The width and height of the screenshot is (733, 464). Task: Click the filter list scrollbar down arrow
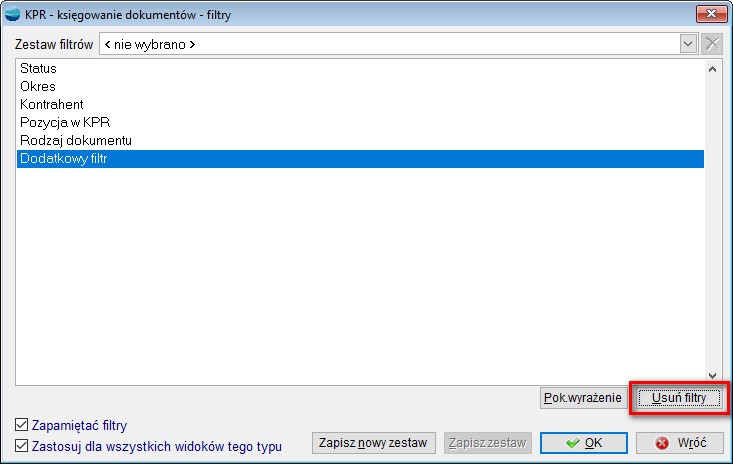(712, 373)
